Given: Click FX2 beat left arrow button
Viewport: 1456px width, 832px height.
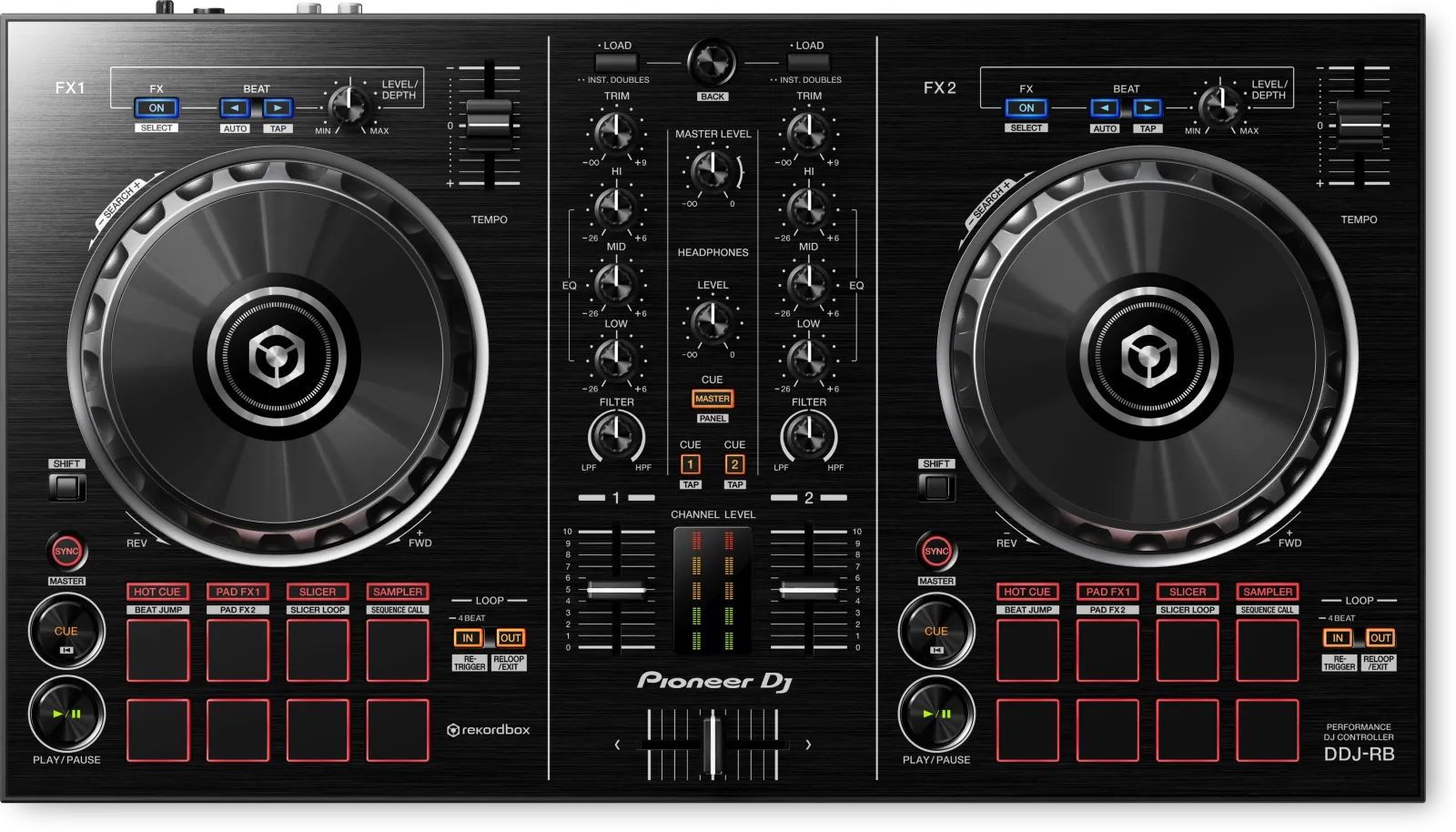Looking at the screenshot, I should point(1105,107).
